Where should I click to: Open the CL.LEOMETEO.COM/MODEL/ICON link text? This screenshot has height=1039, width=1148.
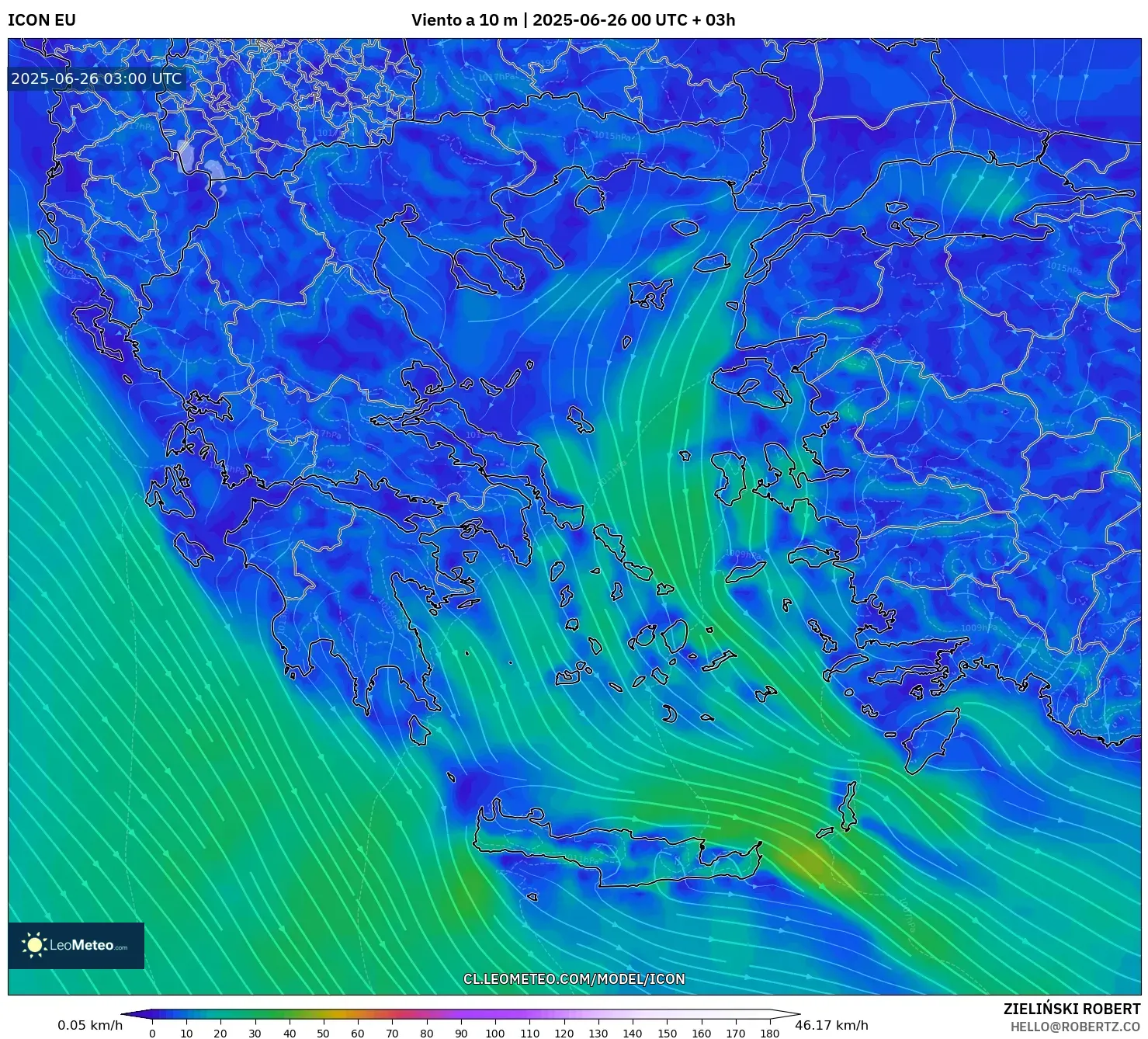click(x=574, y=979)
